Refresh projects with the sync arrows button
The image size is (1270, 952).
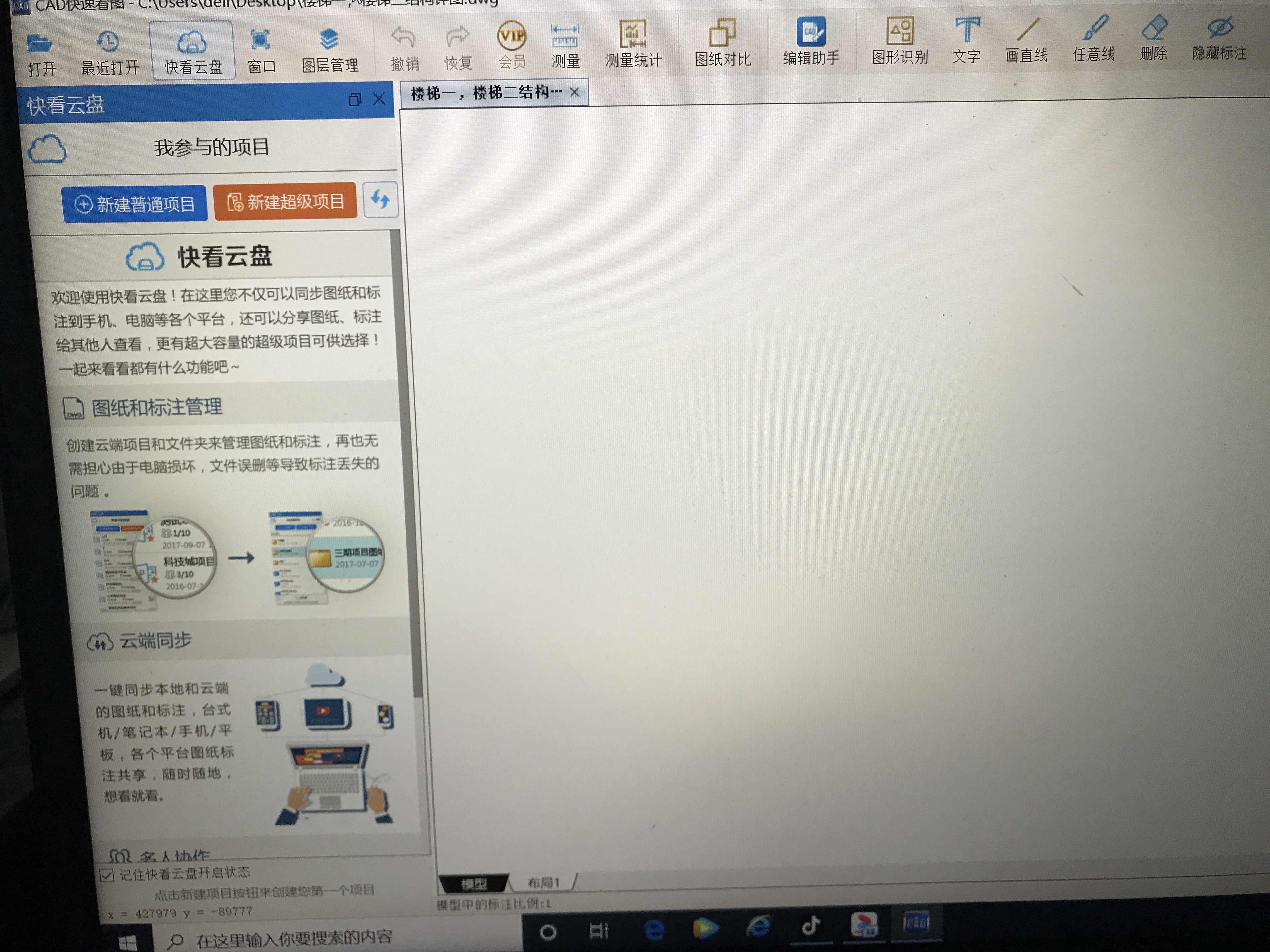[380, 199]
